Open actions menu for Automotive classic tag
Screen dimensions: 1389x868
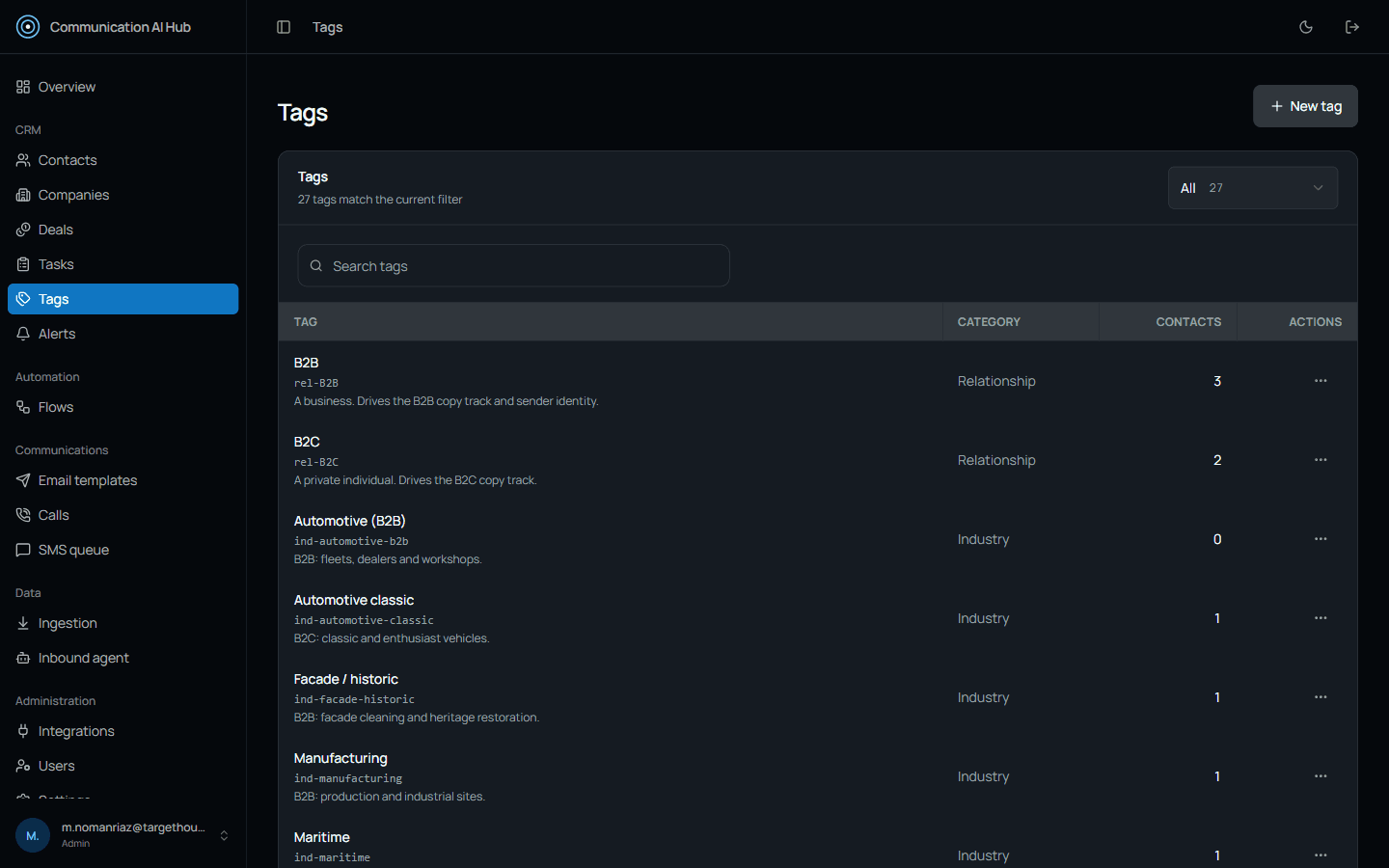pos(1321,618)
